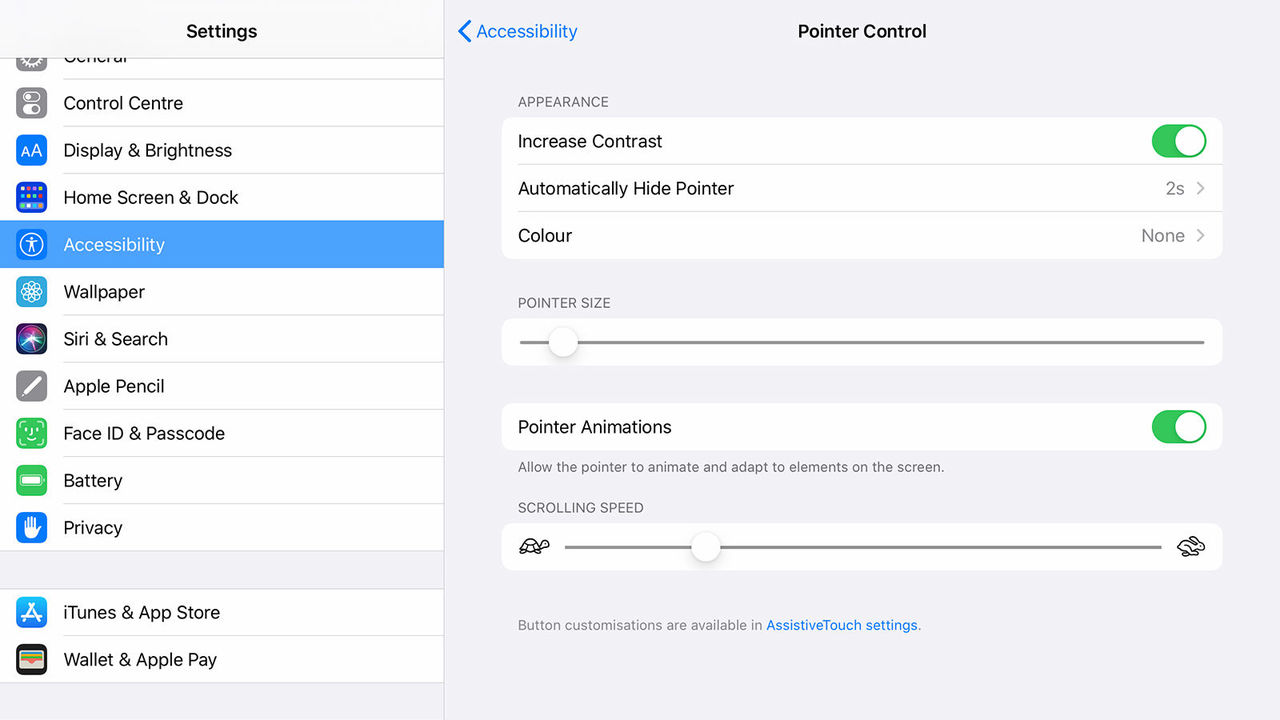Viewport: 1280px width, 720px height.
Task: Select the Face ID & Passcode icon
Action: click(x=32, y=433)
